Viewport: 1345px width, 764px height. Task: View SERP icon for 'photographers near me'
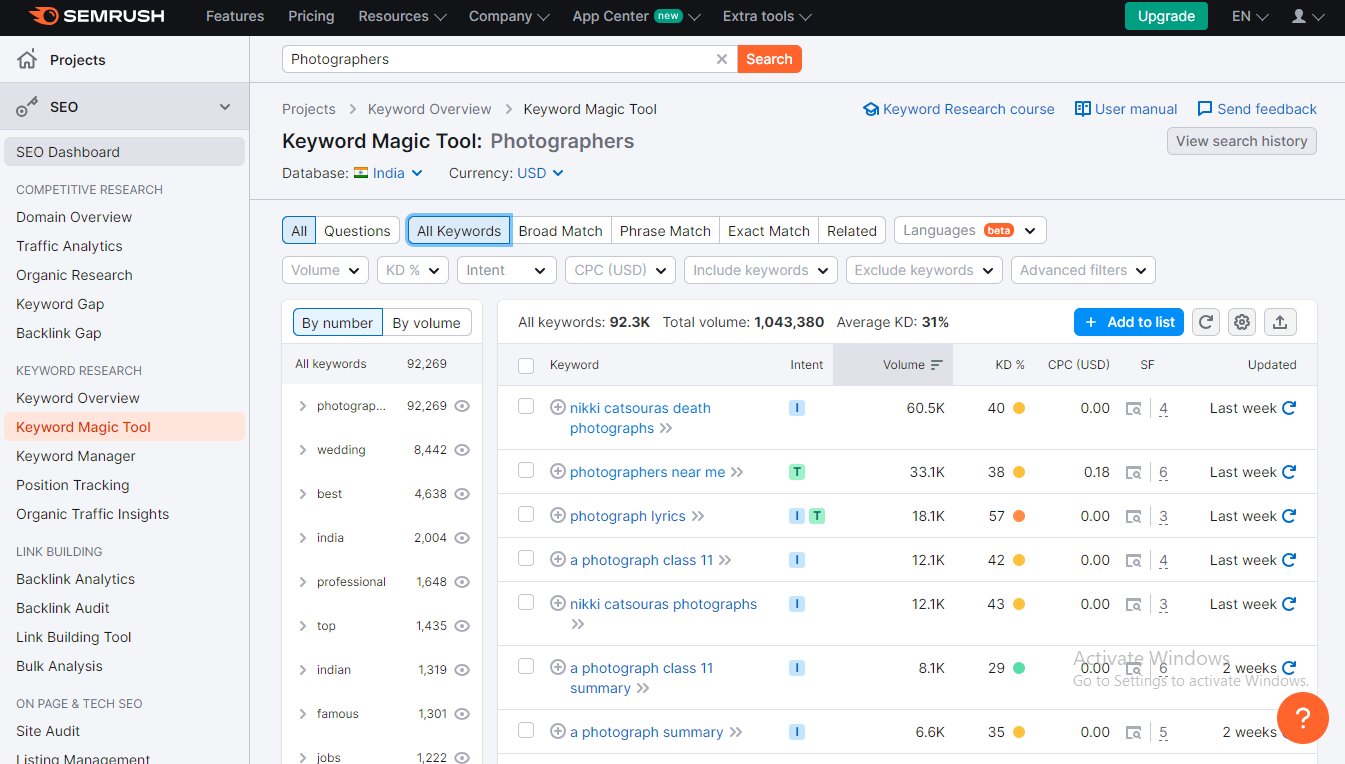pos(1133,472)
